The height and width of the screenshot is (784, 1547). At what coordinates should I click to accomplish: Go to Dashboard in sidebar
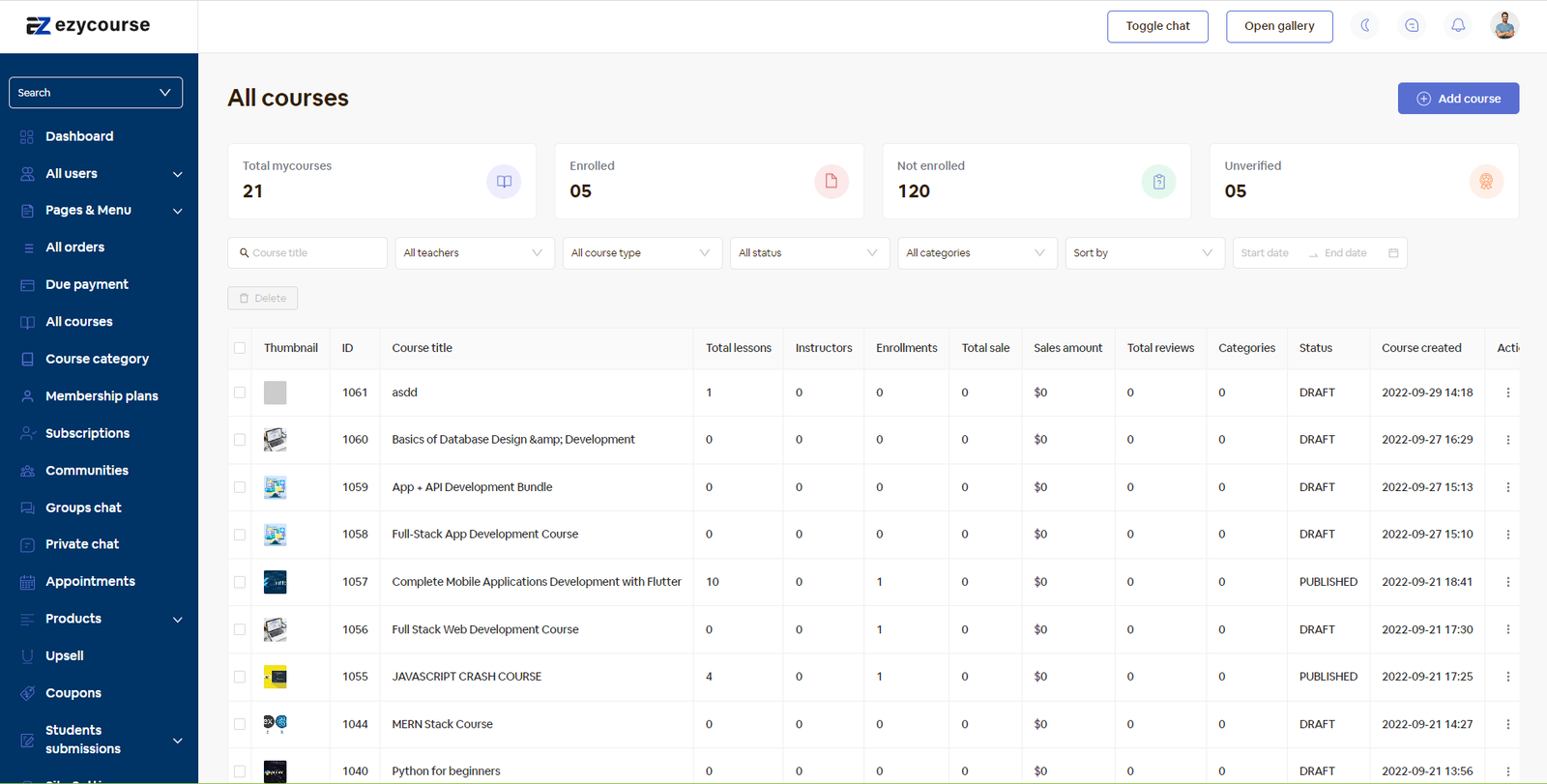(79, 136)
